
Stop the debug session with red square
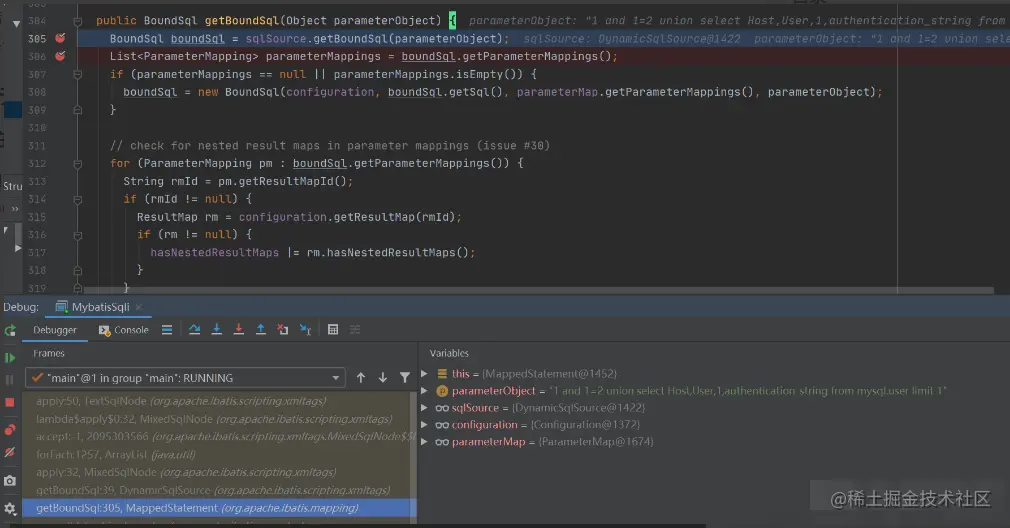click(10, 402)
